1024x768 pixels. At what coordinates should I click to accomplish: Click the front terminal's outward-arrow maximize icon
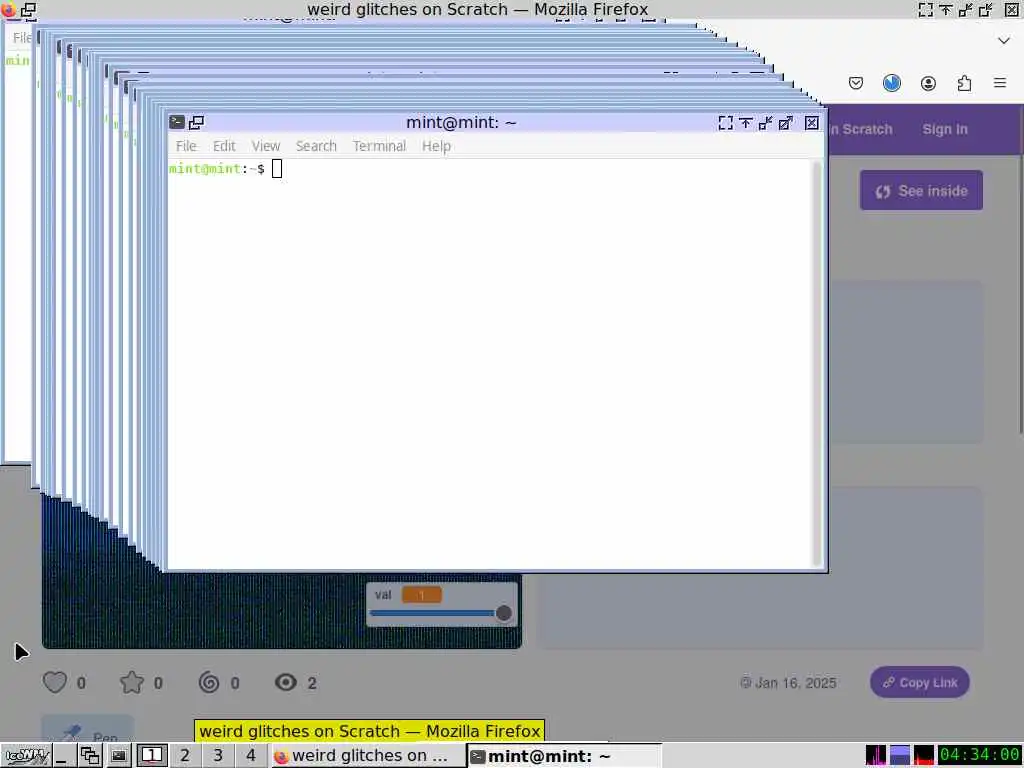click(786, 123)
